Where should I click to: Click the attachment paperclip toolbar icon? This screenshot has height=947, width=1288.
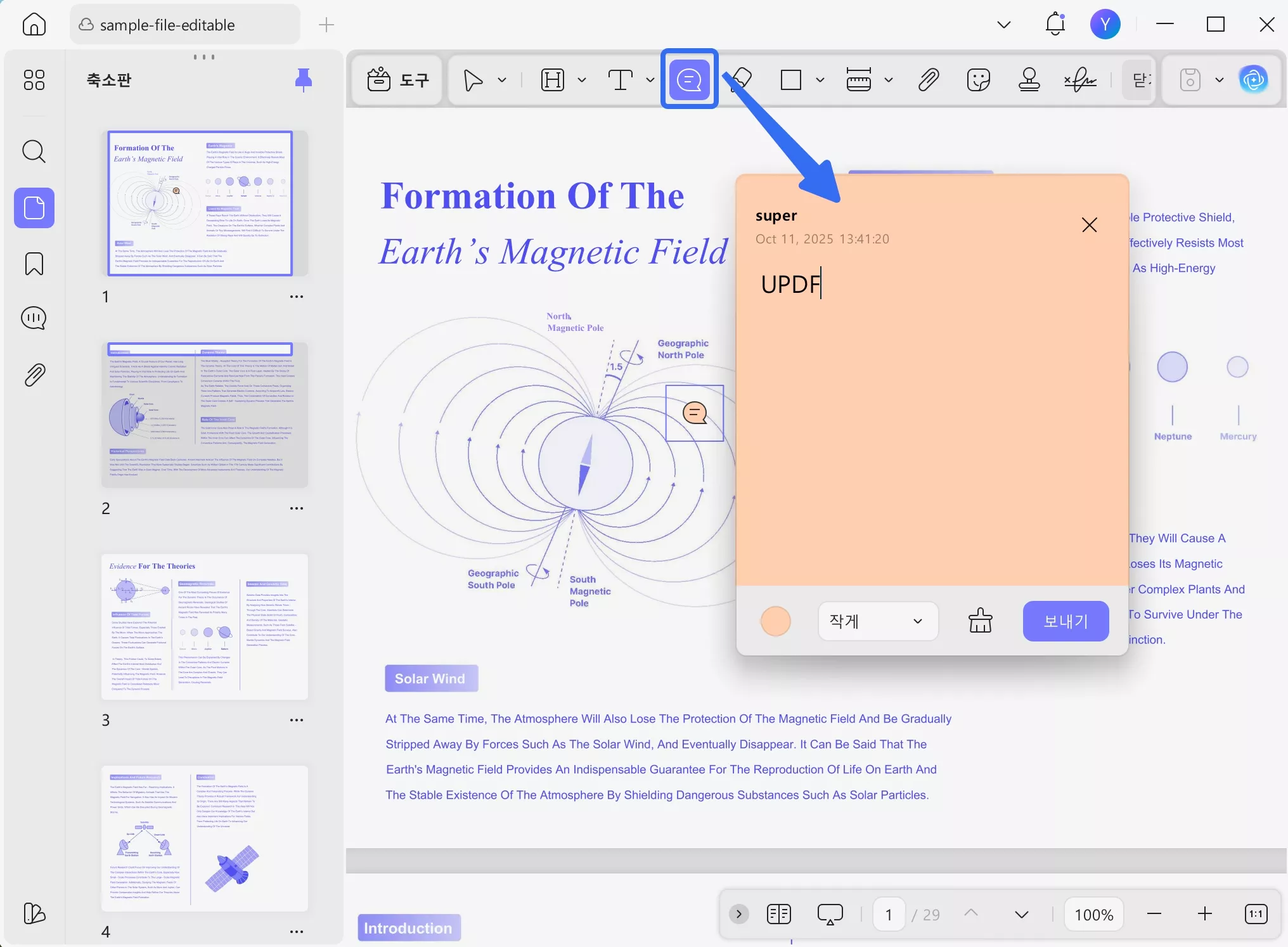[928, 80]
